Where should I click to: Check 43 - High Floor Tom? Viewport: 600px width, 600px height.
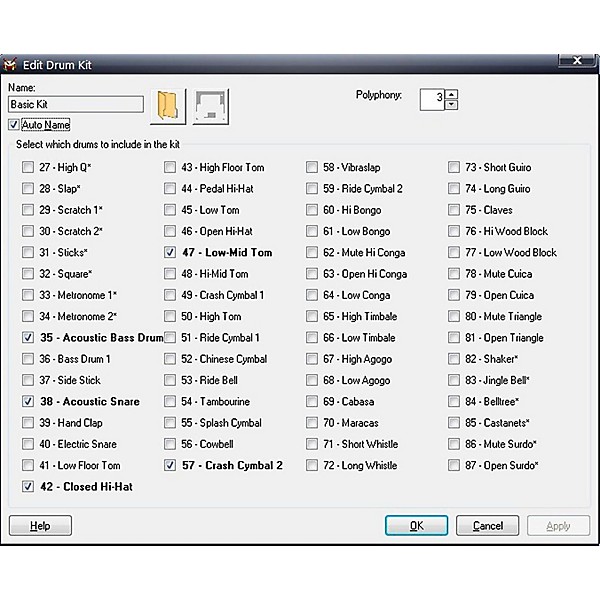click(x=170, y=167)
